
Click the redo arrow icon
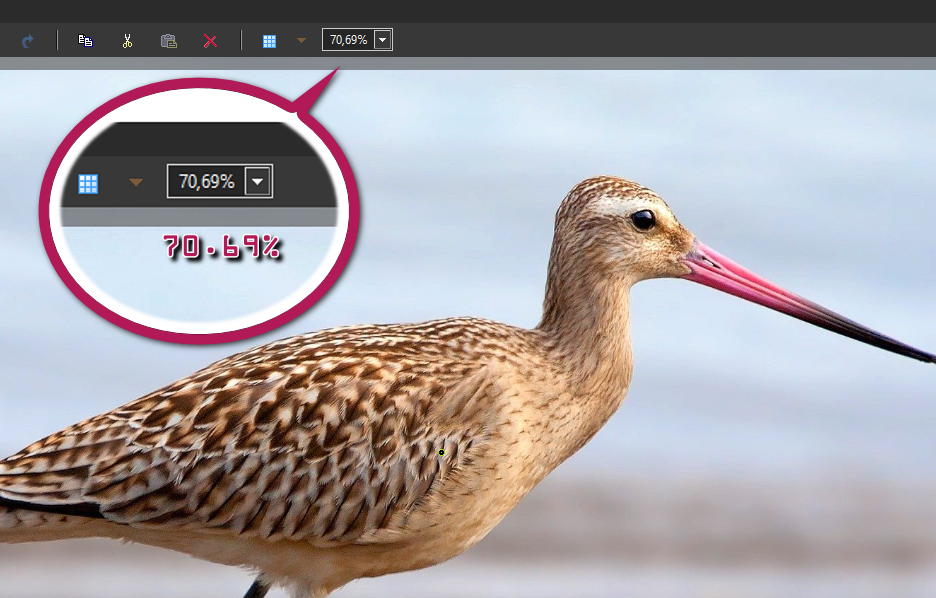pos(27,41)
